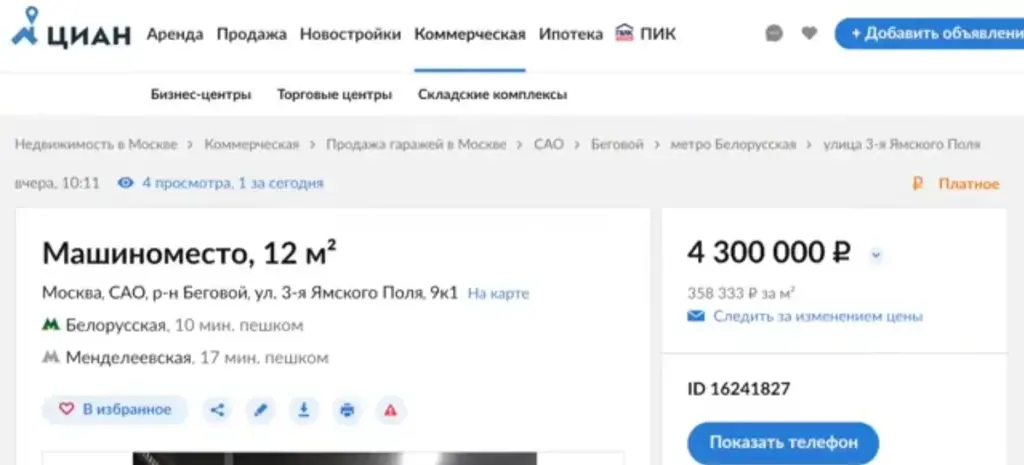Open the messages chat icon
This screenshot has height=465, width=1024.
click(773, 33)
